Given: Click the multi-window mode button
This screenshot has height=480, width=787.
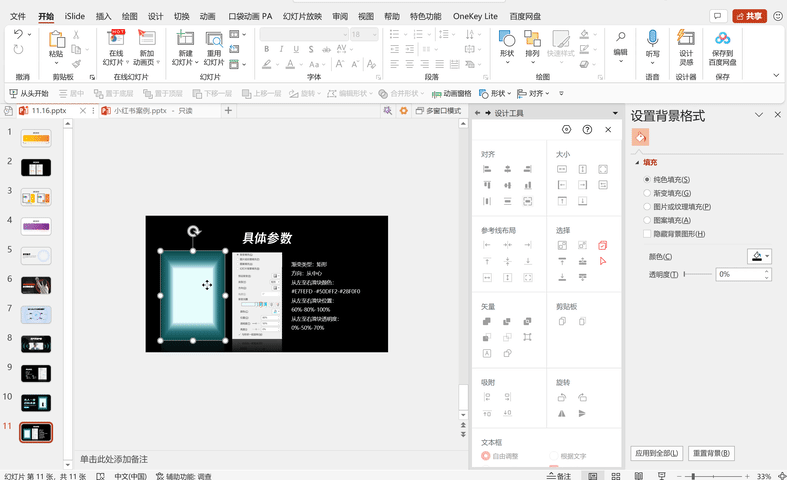Looking at the screenshot, I should click(438, 110).
